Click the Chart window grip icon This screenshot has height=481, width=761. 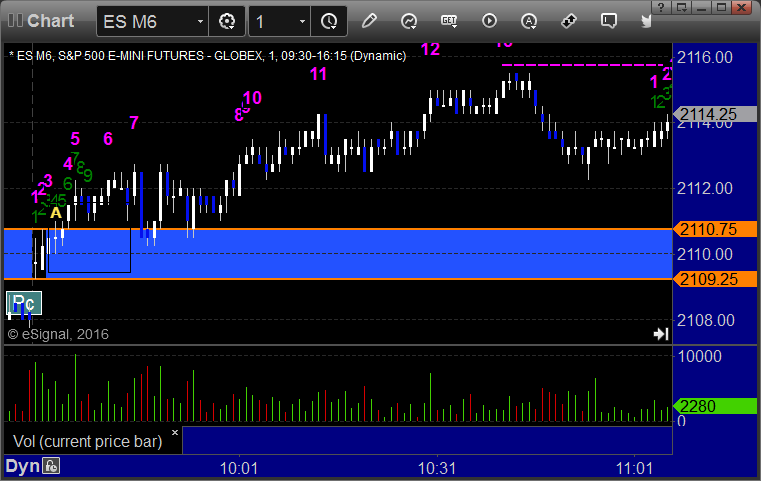[16, 20]
